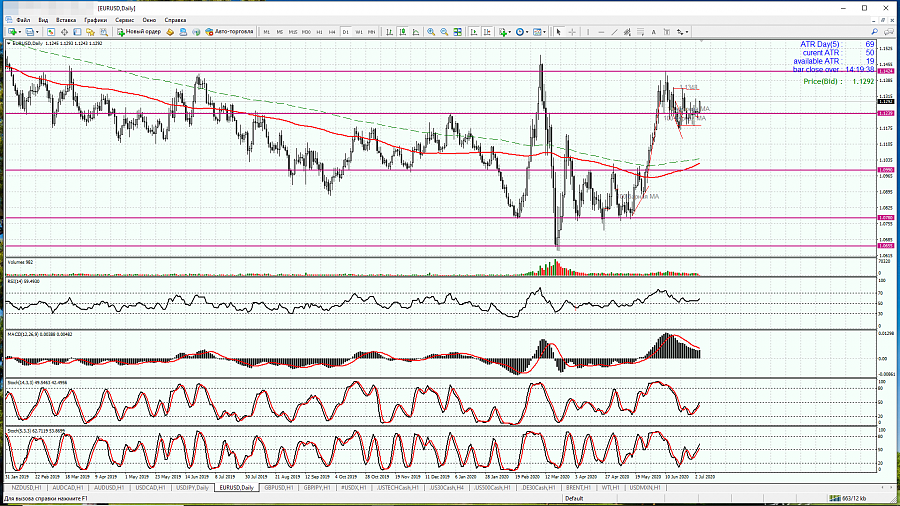
Task: Select the Equidistant Channel tool
Action: 627,32
